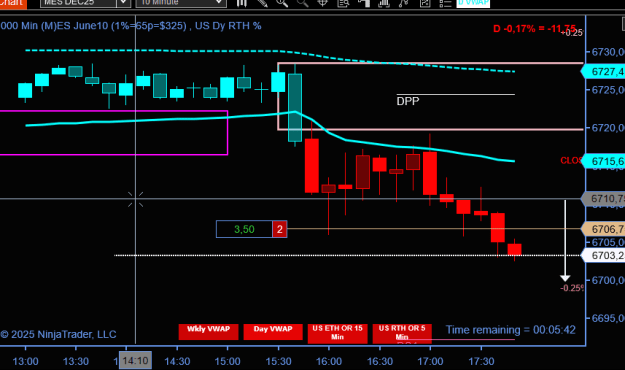Click the 16:00 time axis label

(329, 362)
